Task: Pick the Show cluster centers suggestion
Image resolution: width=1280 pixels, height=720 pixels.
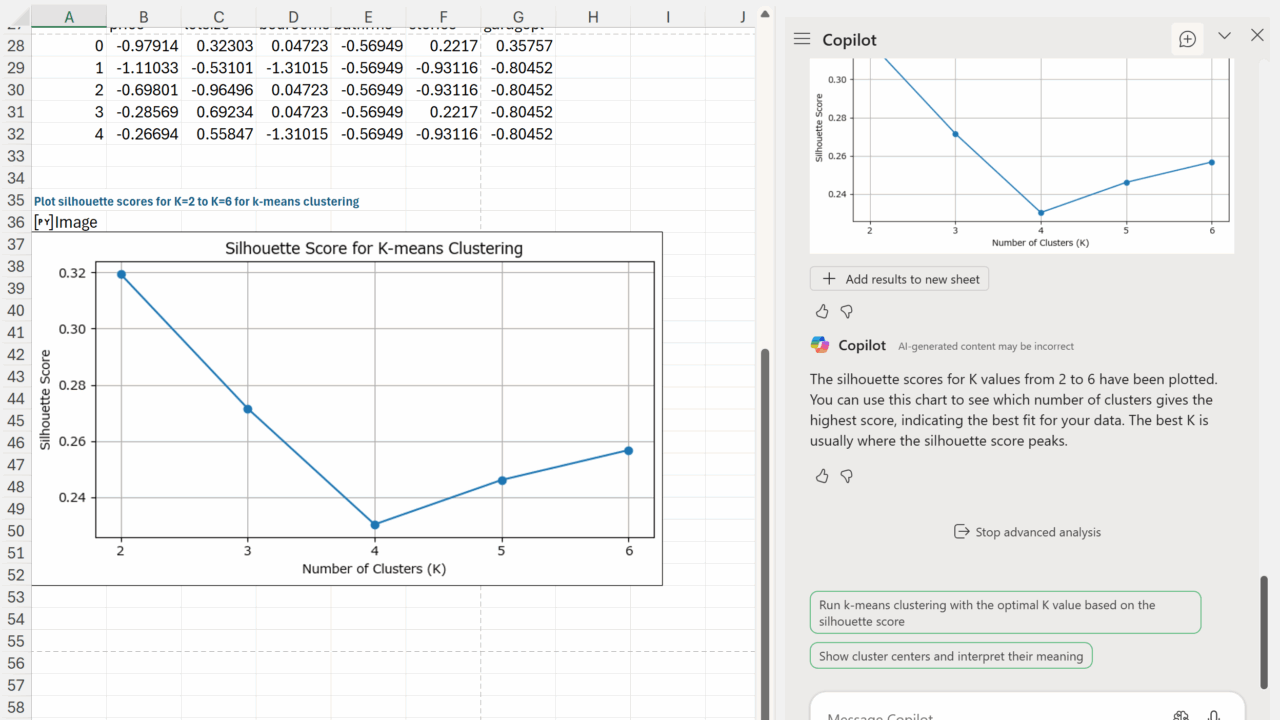Action: (x=950, y=656)
